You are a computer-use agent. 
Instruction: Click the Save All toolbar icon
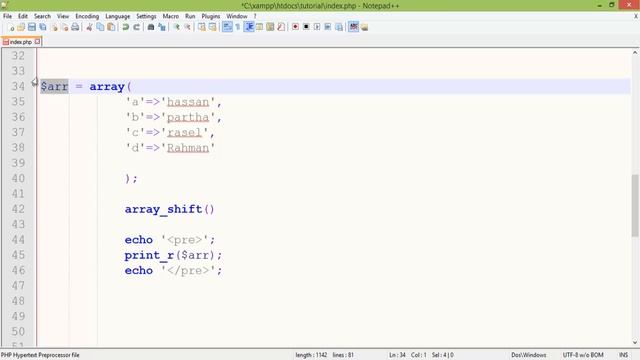42,27
